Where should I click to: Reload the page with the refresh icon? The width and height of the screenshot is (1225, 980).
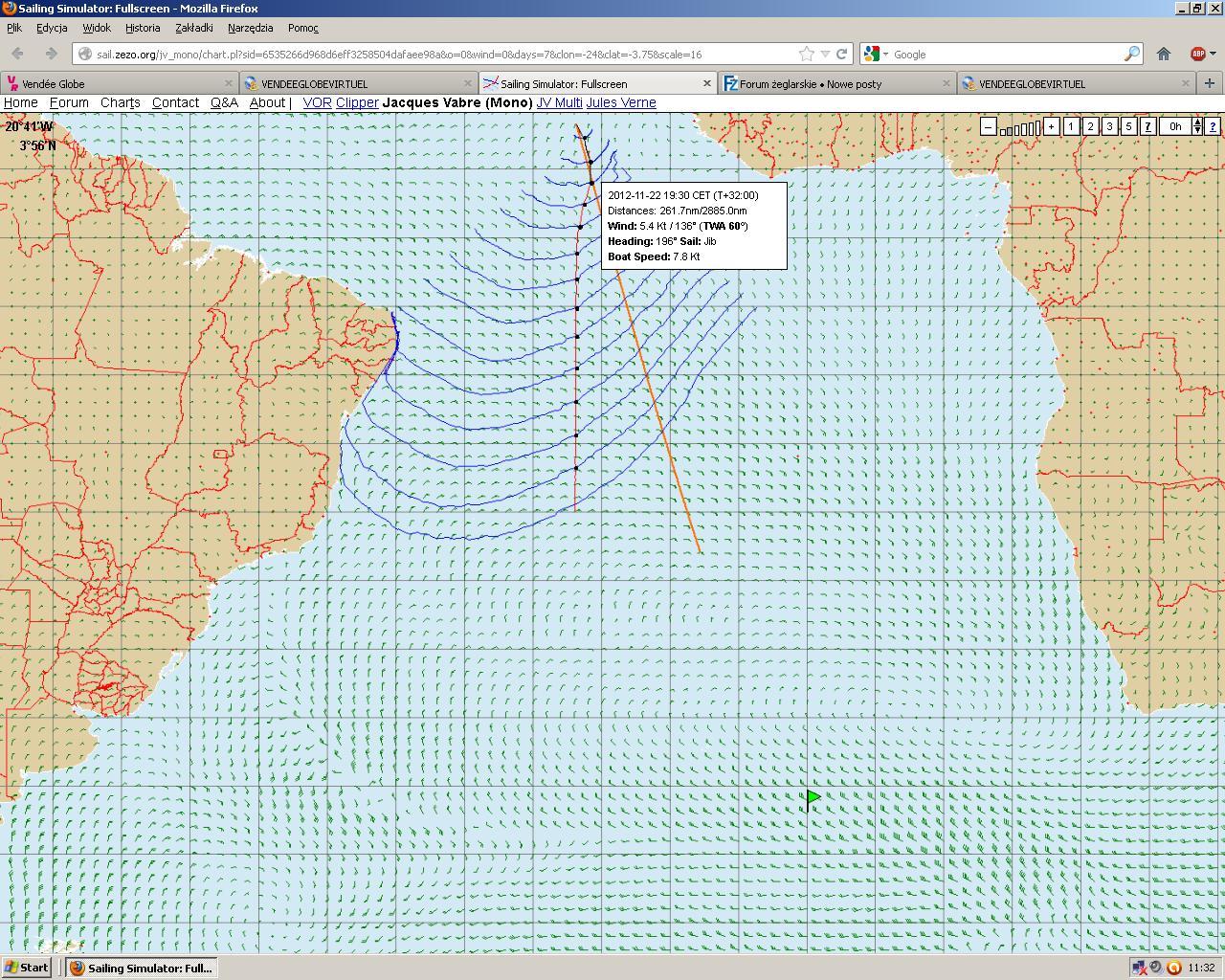tap(842, 55)
